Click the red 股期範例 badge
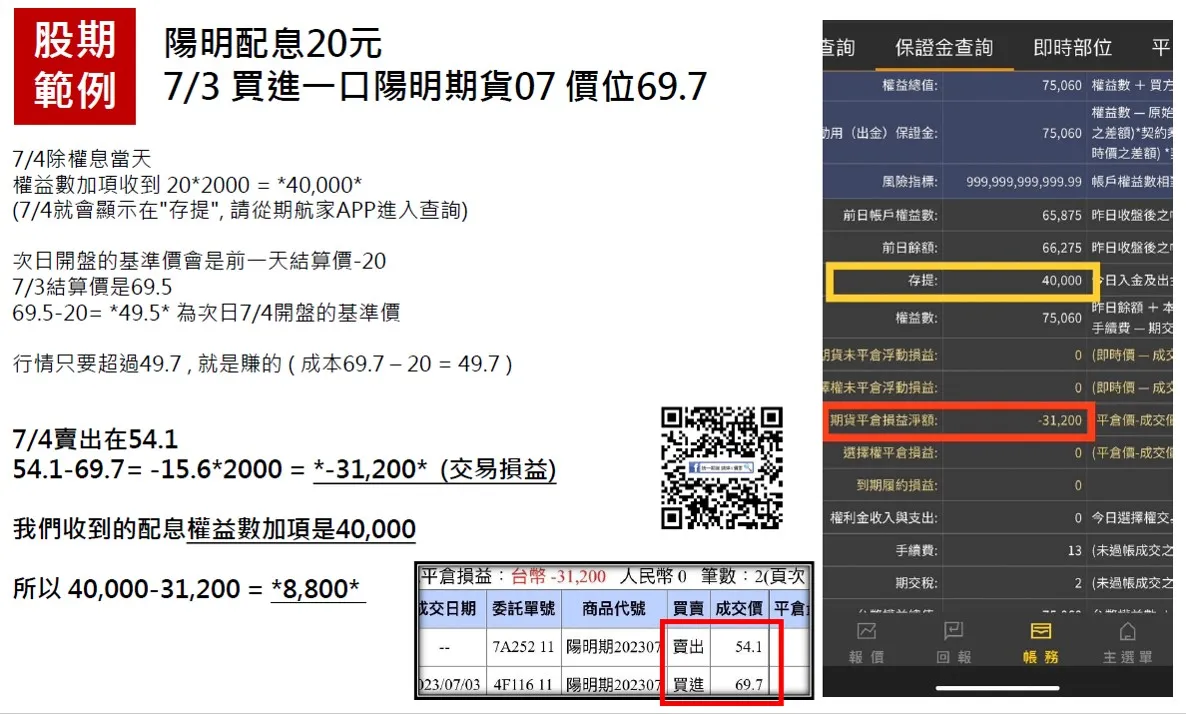Screen dimensions: 1186x714 tap(75, 66)
